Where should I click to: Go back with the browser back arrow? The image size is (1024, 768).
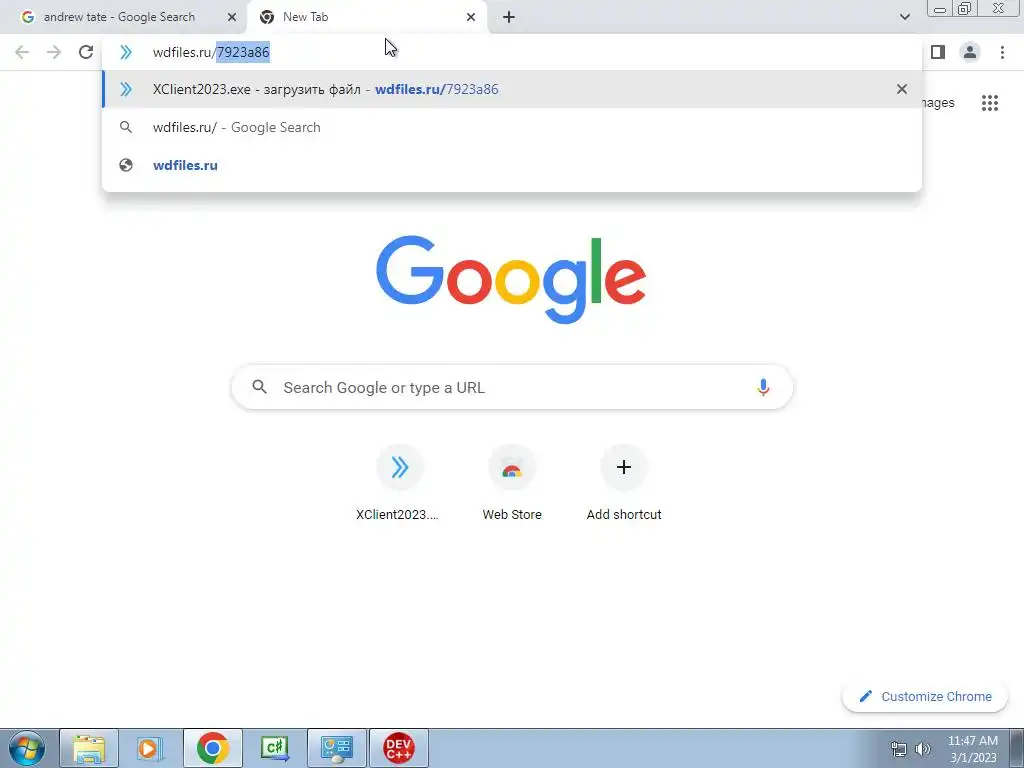(22, 52)
